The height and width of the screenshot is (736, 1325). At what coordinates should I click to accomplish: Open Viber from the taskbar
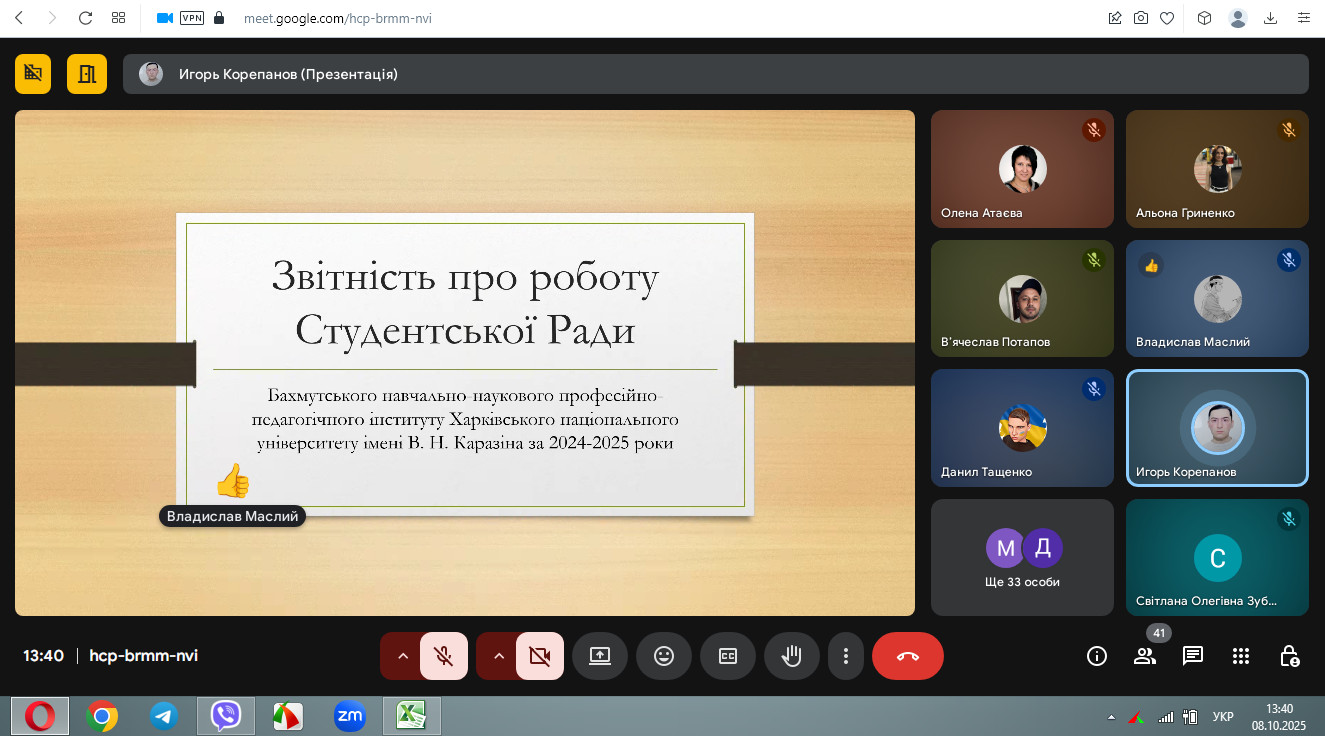click(226, 716)
